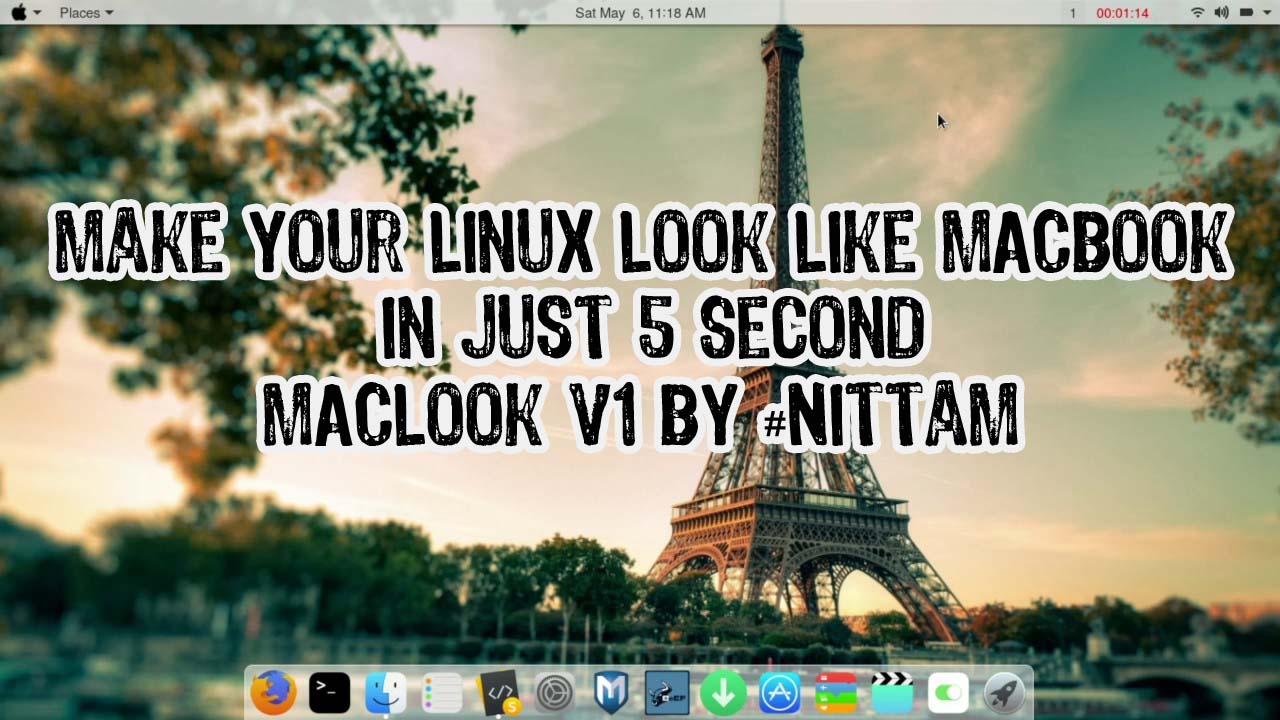
Task: Open the gear-shaped settings app in the dock
Action: point(554,691)
